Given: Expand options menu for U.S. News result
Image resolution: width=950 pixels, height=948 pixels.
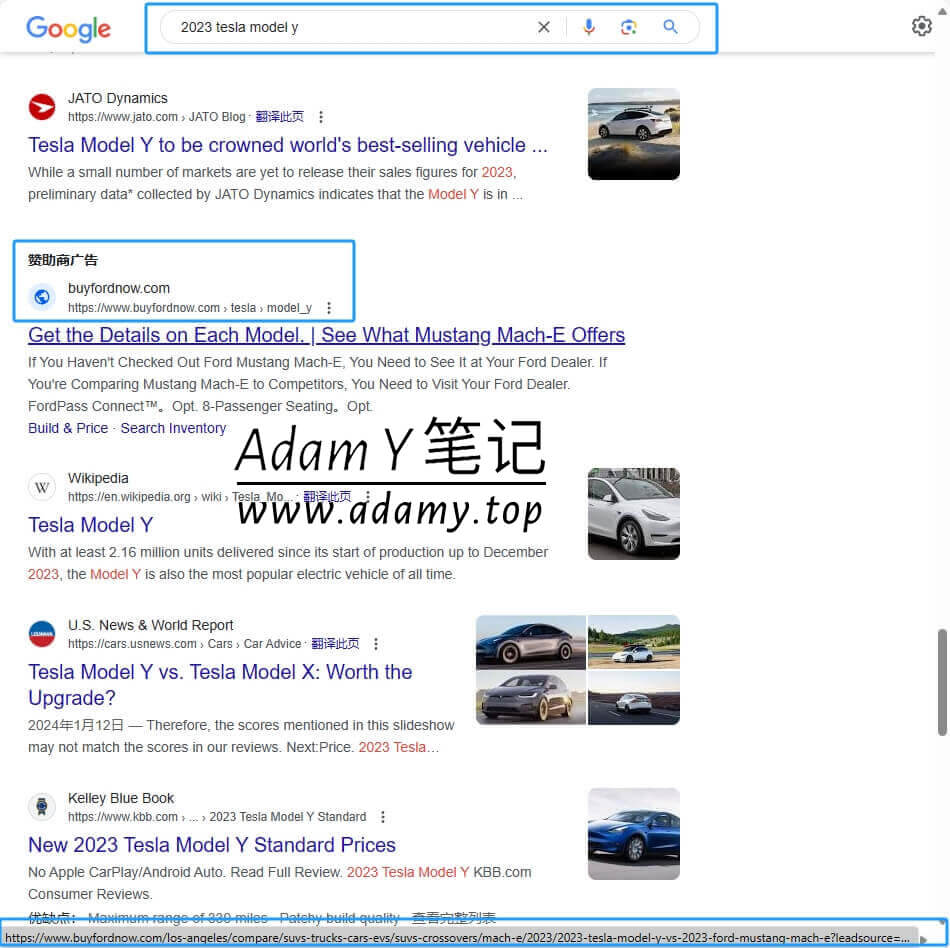Looking at the screenshot, I should [x=376, y=644].
